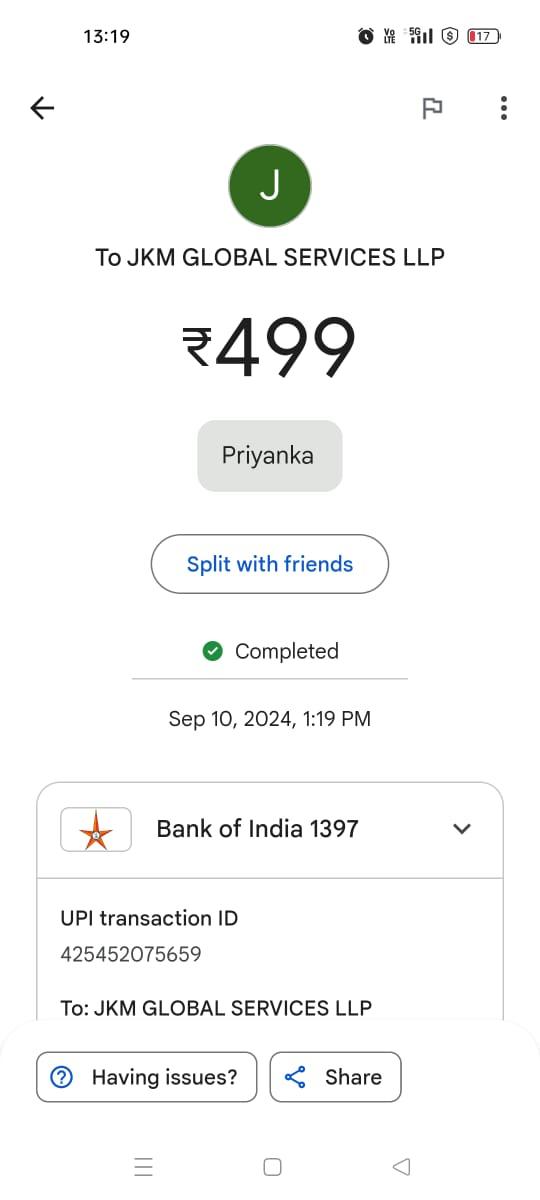Tap the green Completed checkmark icon

(x=213, y=651)
